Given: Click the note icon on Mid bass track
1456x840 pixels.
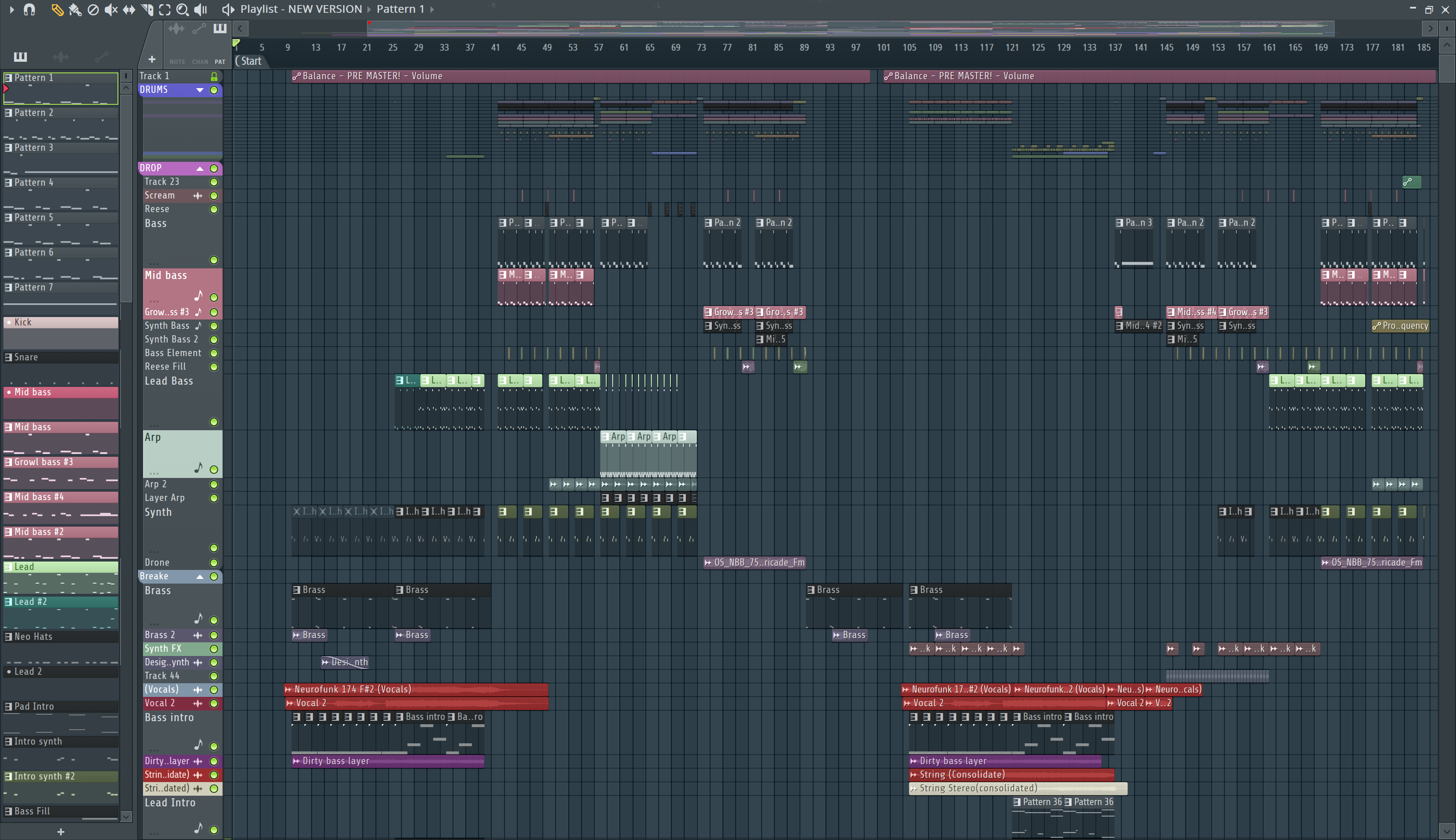Looking at the screenshot, I should [198, 296].
